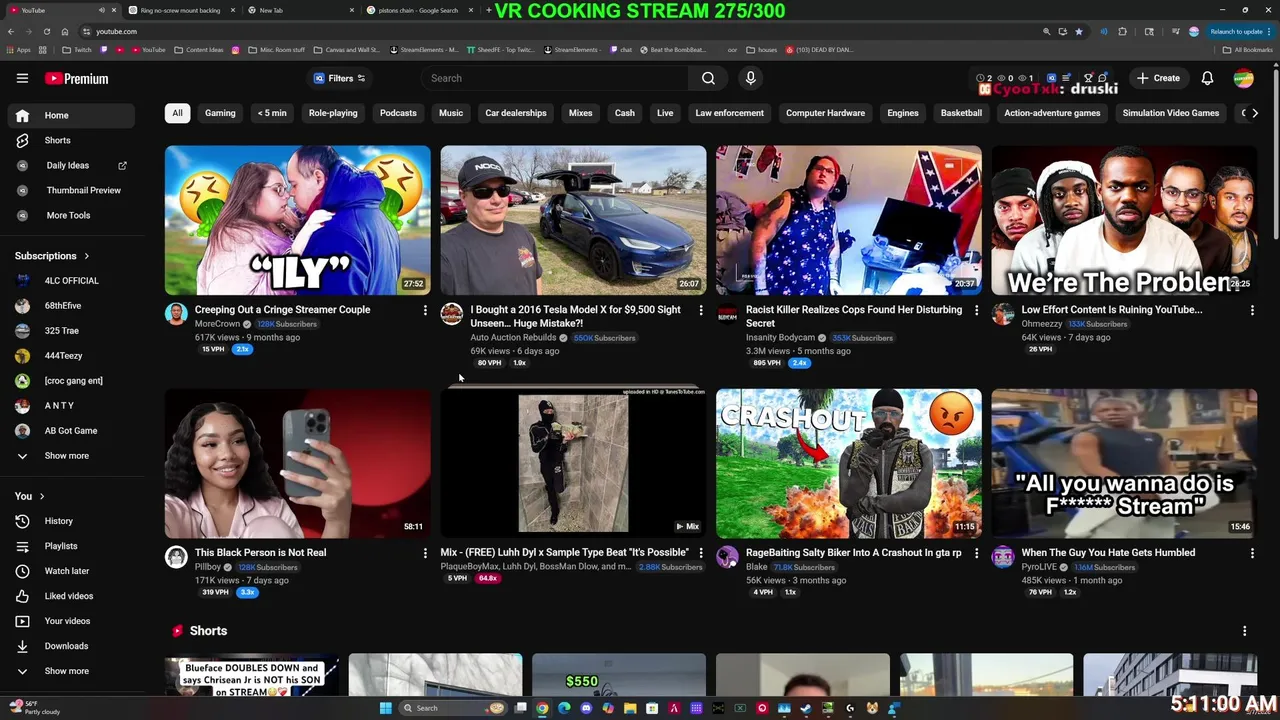The image size is (1280, 720).
Task: Open Chrome from the taskbar
Action: tap(542, 708)
